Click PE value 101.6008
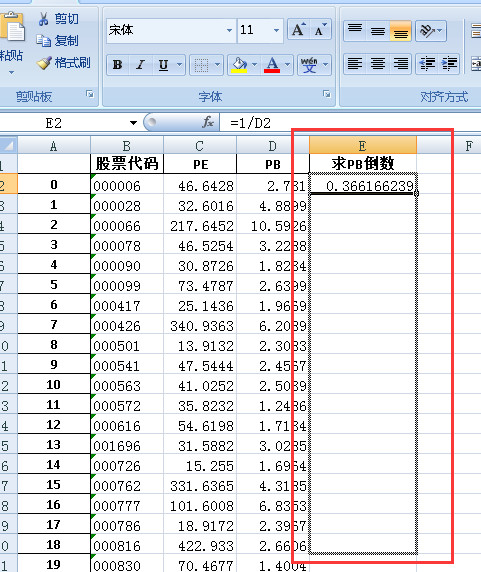 coord(200,505)
